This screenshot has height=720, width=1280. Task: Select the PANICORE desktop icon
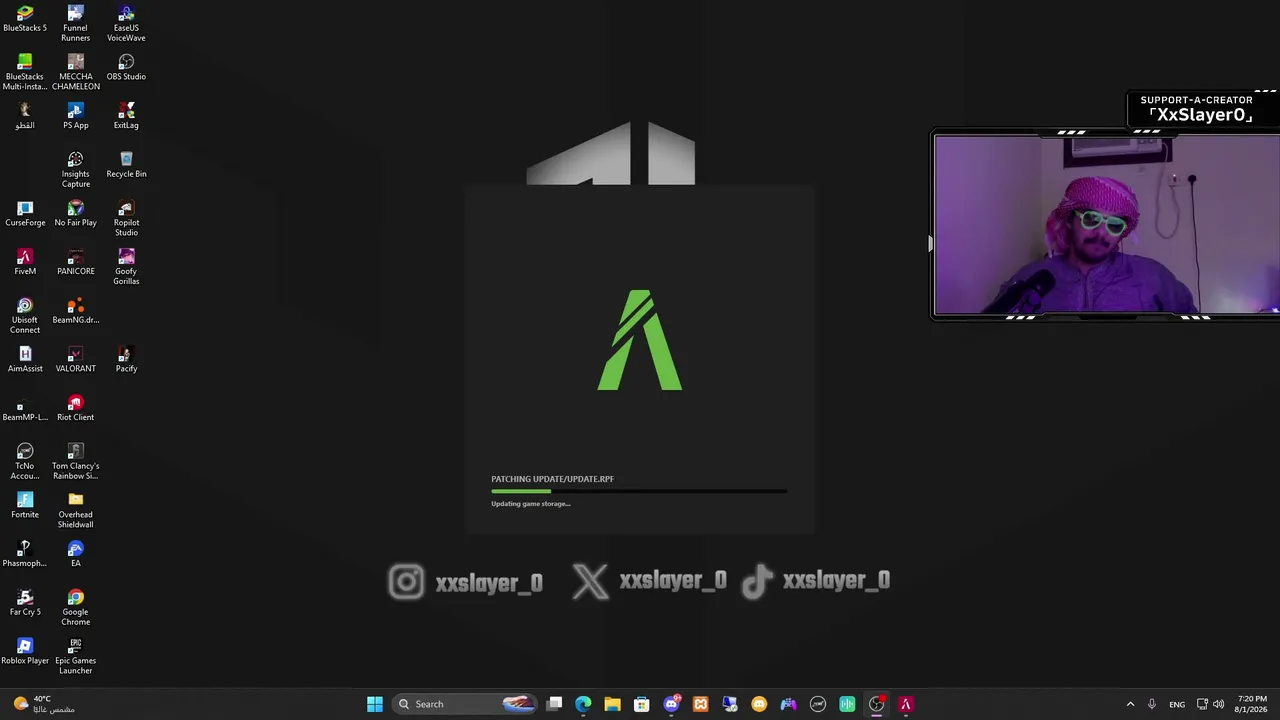point(76,262)
